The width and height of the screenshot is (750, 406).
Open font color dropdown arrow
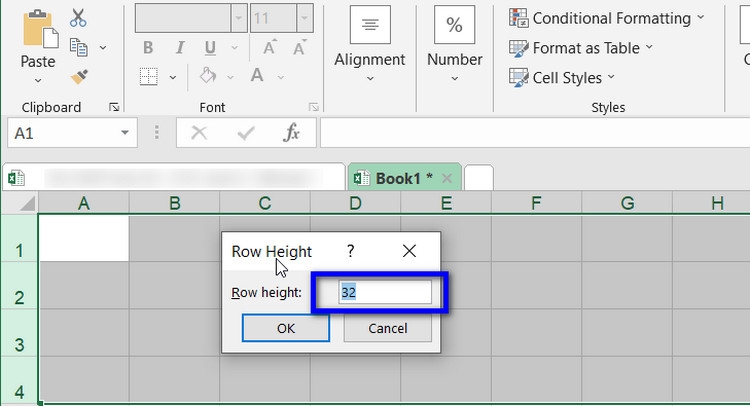click(281, 77)
